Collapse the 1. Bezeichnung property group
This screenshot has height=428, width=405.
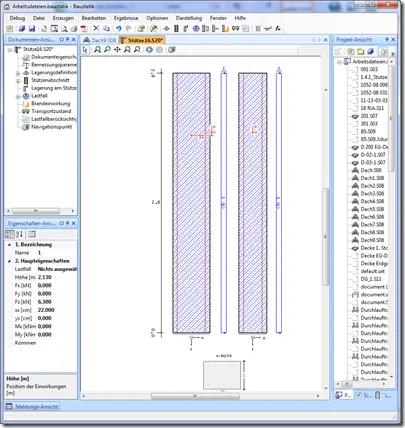pos(9,245)
